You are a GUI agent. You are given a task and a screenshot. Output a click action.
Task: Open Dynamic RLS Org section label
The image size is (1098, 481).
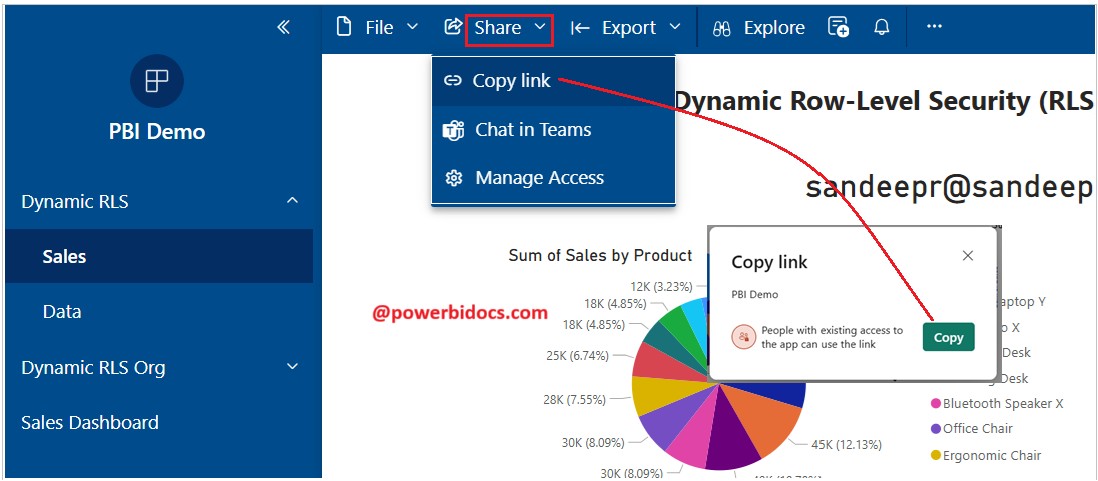pos(93,368)
